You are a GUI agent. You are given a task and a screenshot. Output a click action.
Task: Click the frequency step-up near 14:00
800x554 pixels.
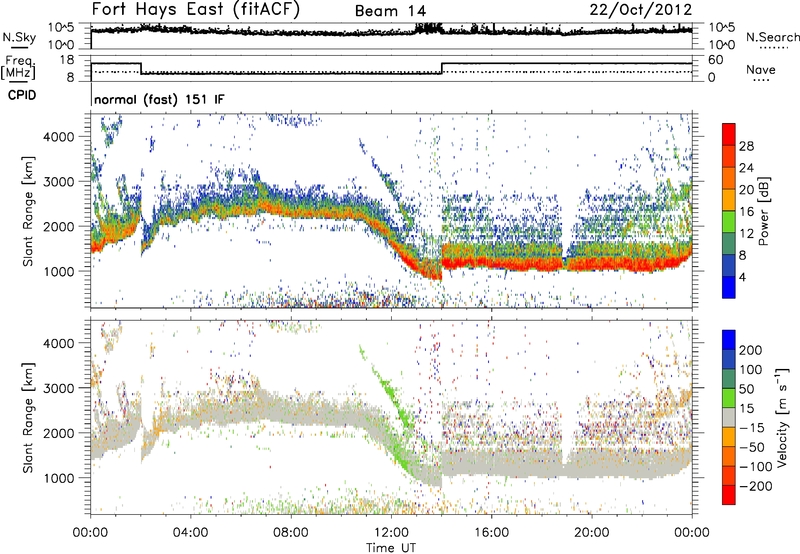pos(442,68)
